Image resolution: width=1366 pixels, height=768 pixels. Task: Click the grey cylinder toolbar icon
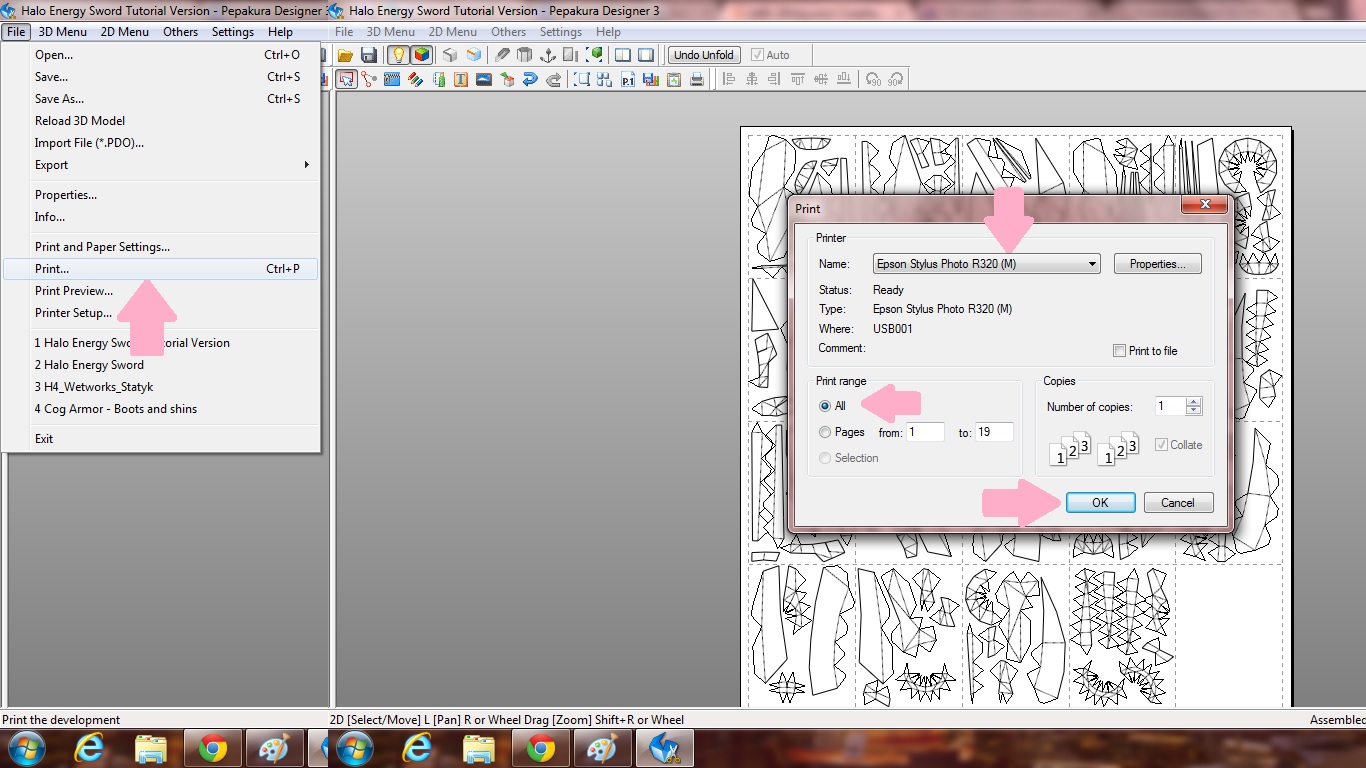tap(525, 55)
